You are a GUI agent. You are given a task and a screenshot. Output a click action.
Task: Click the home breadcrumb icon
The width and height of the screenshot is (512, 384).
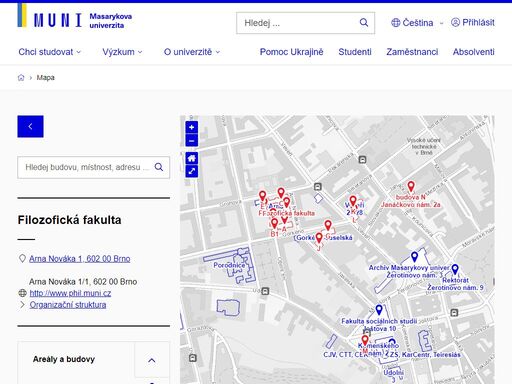(x=21, y=78)
